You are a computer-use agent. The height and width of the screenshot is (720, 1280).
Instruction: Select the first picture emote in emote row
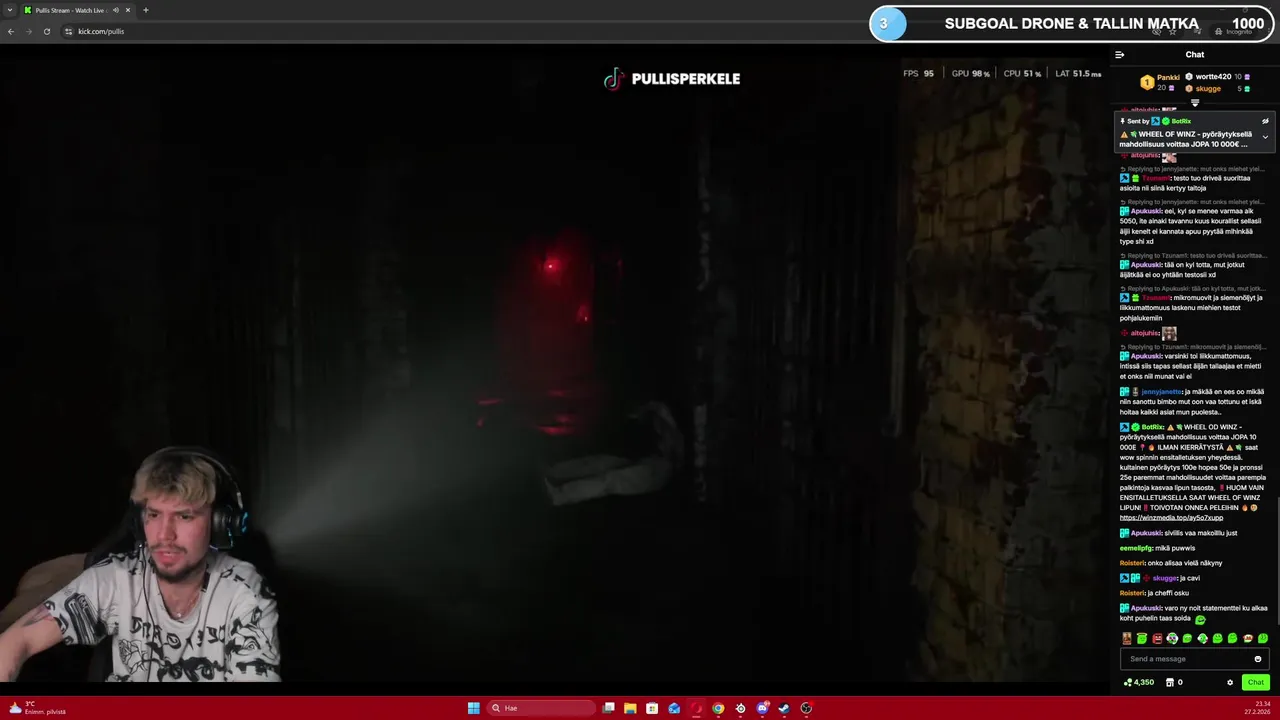pyautogui.click(x=1127, y=638)
